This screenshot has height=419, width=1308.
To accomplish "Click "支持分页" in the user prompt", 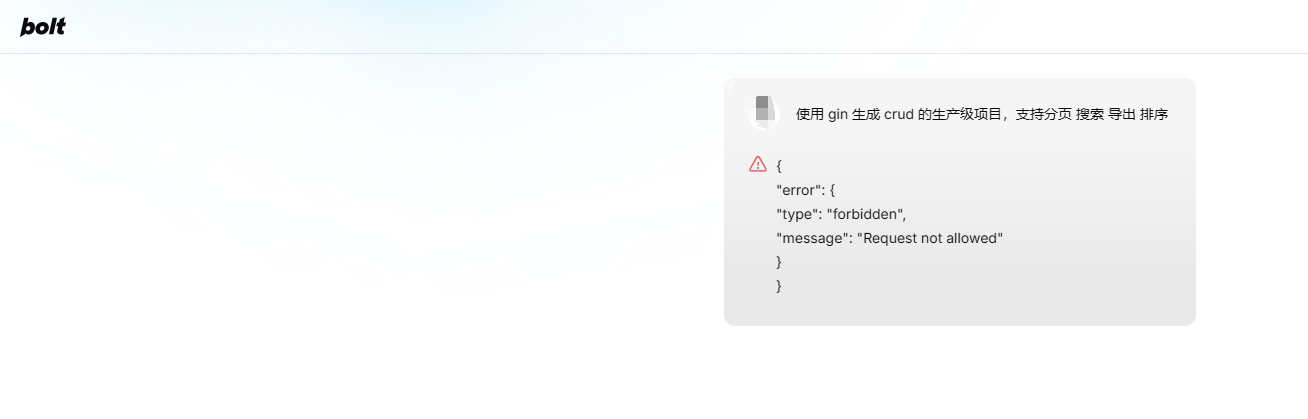I will tap(1044, 114).
